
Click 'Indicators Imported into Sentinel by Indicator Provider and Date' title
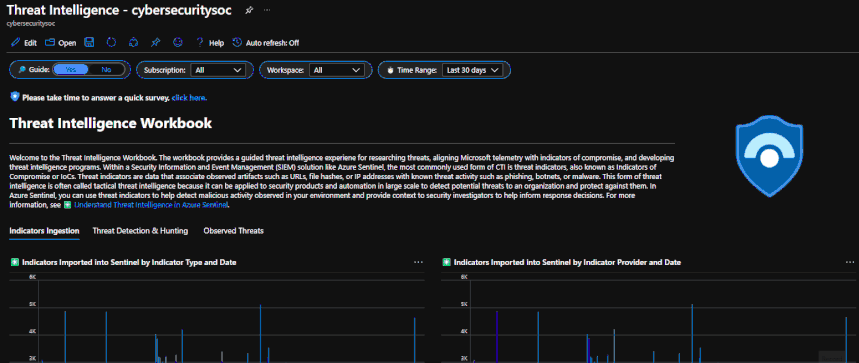coord(568,262)
